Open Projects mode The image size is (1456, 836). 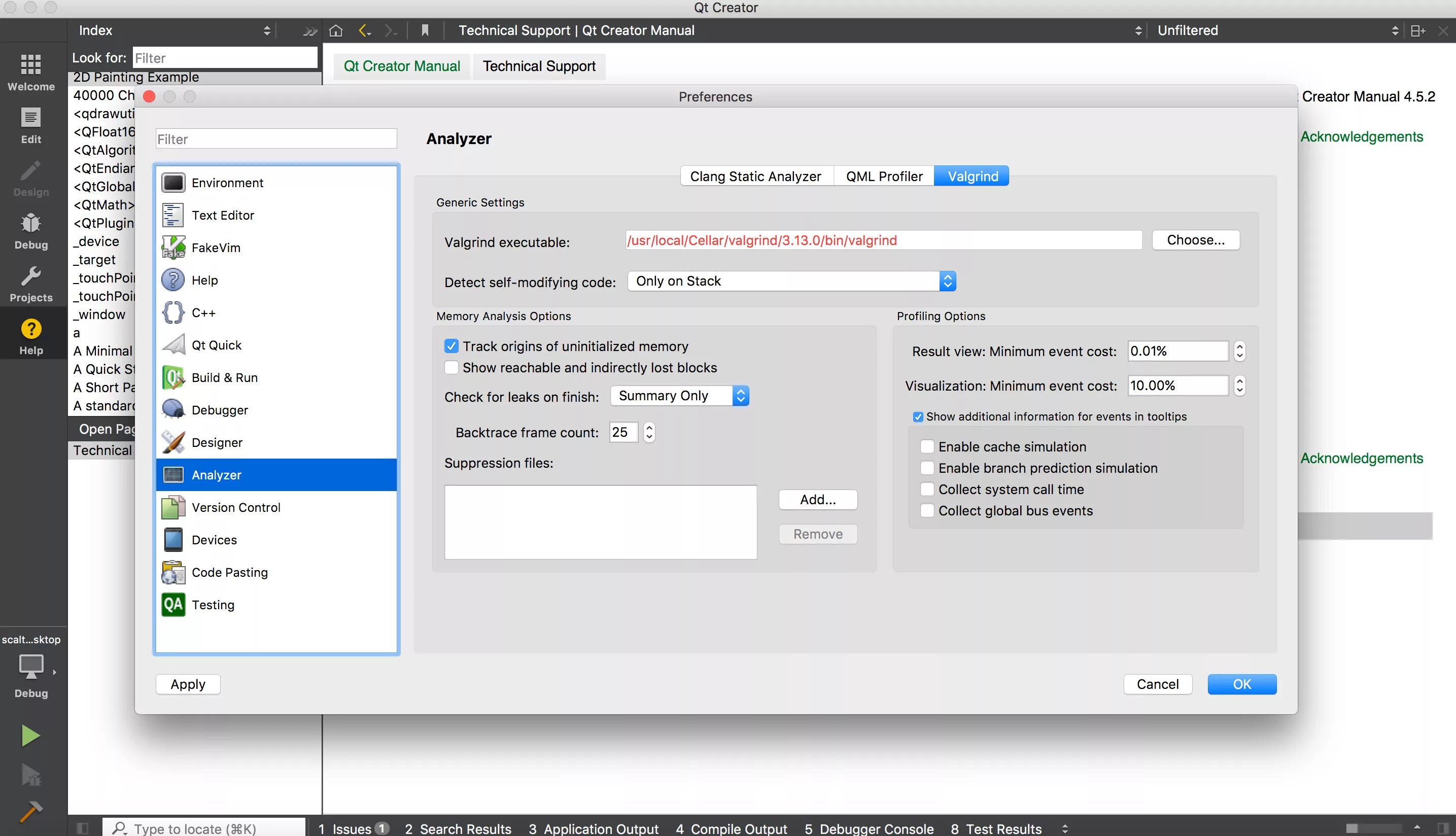point(31,284)
